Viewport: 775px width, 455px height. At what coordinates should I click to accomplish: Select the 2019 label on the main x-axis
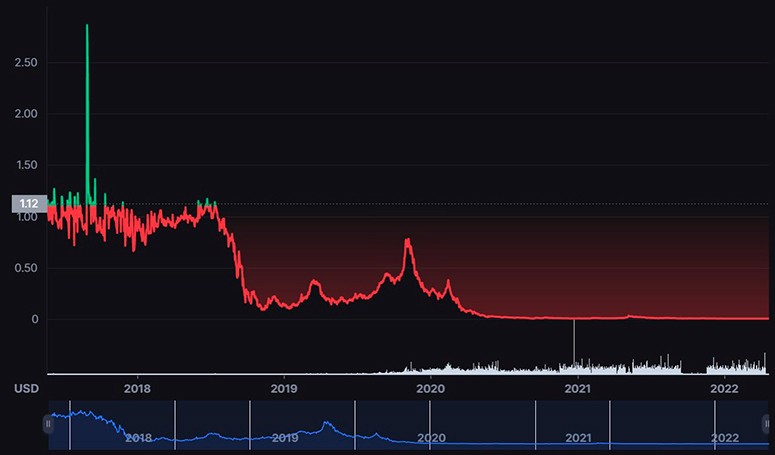click(284, 388)
